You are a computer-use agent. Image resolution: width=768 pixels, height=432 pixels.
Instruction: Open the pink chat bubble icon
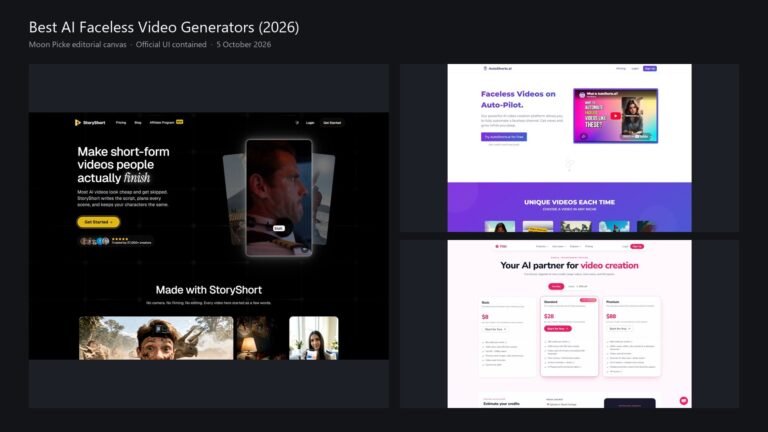coord(684,401)
